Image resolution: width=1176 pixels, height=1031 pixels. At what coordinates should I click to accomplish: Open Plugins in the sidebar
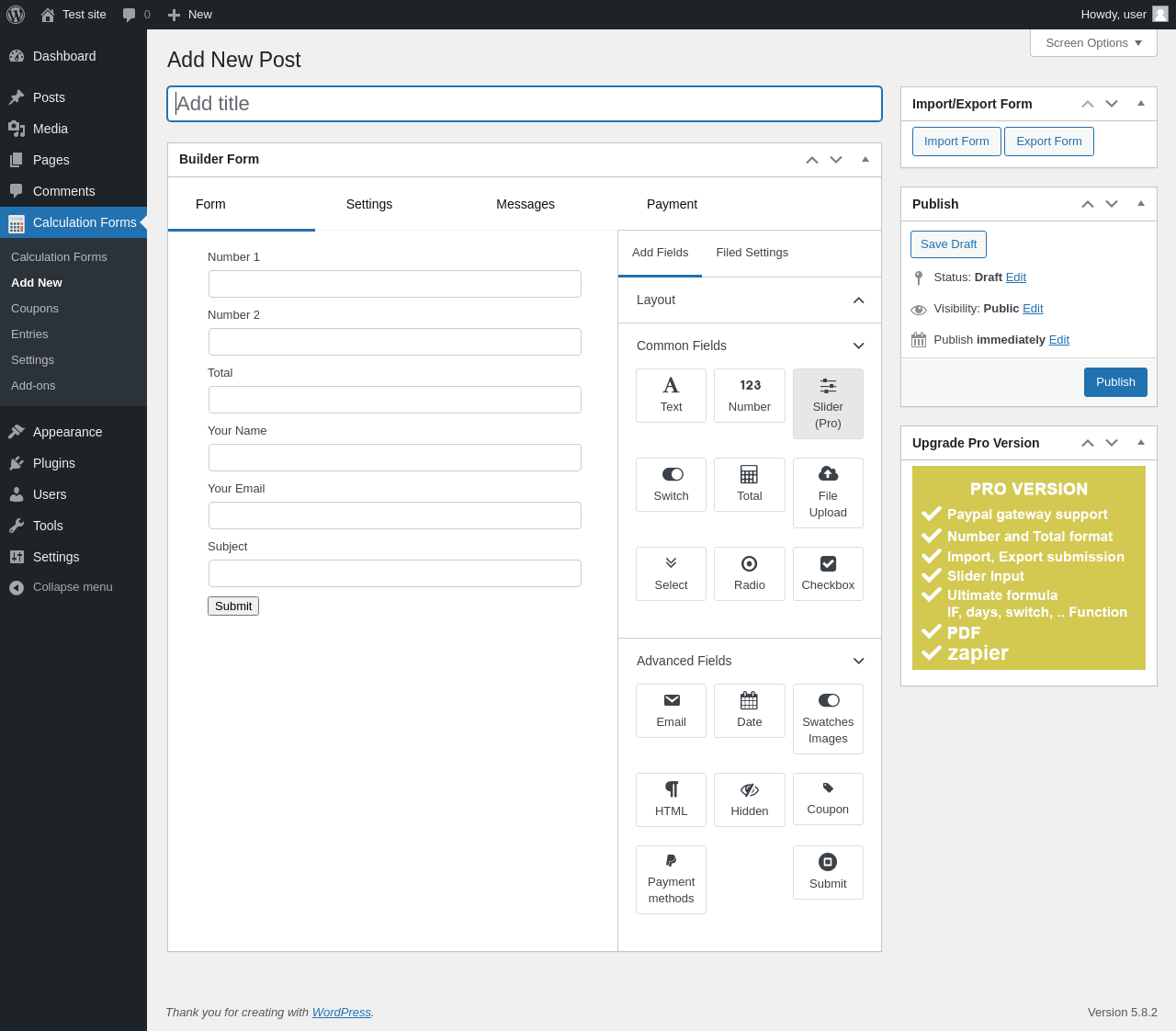(73, 463)
